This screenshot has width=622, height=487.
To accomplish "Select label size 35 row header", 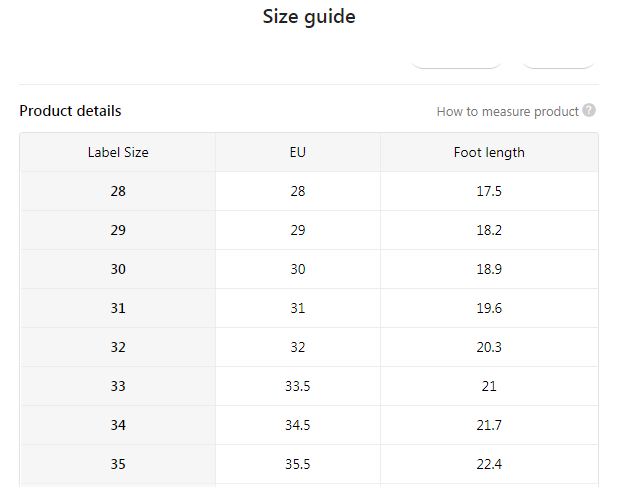I will click(x=118, y=464).
